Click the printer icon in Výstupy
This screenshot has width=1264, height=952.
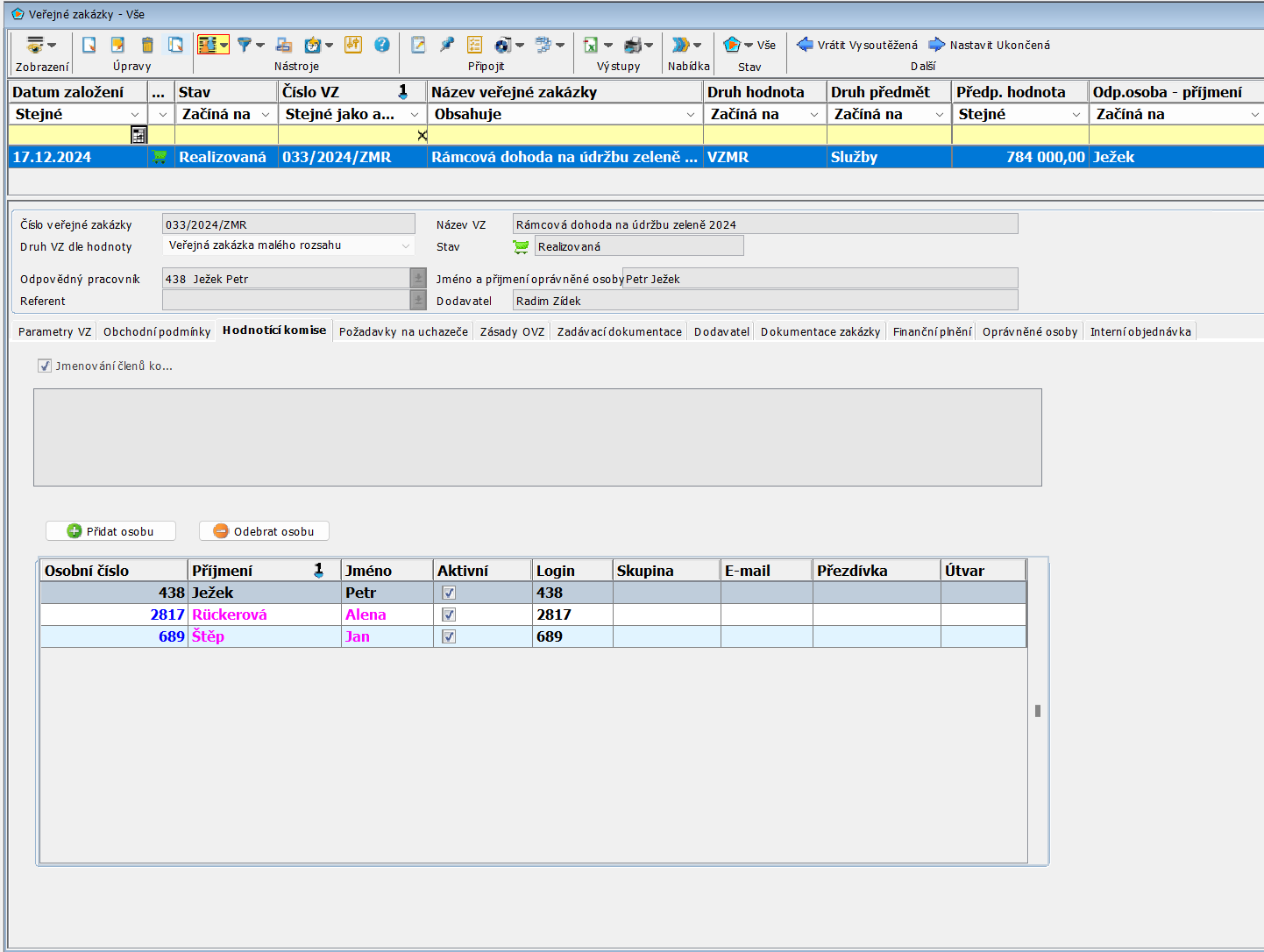click(x=633, y=45)
